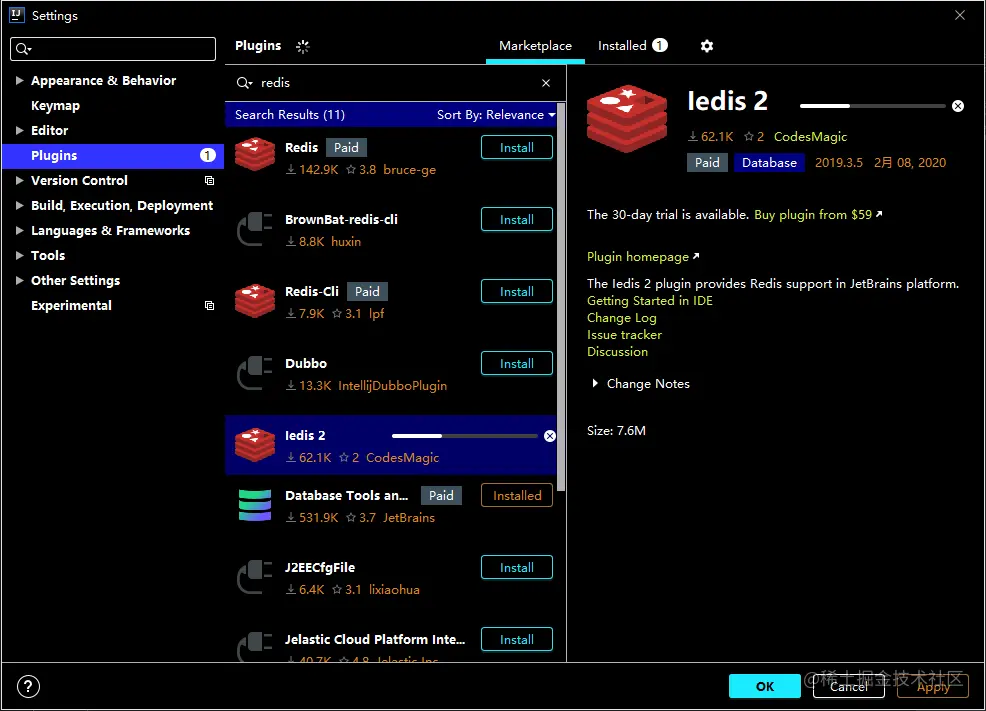Viewport: 986px width, 711px height.
Task: Click the OK button
Action: [765, 686]
